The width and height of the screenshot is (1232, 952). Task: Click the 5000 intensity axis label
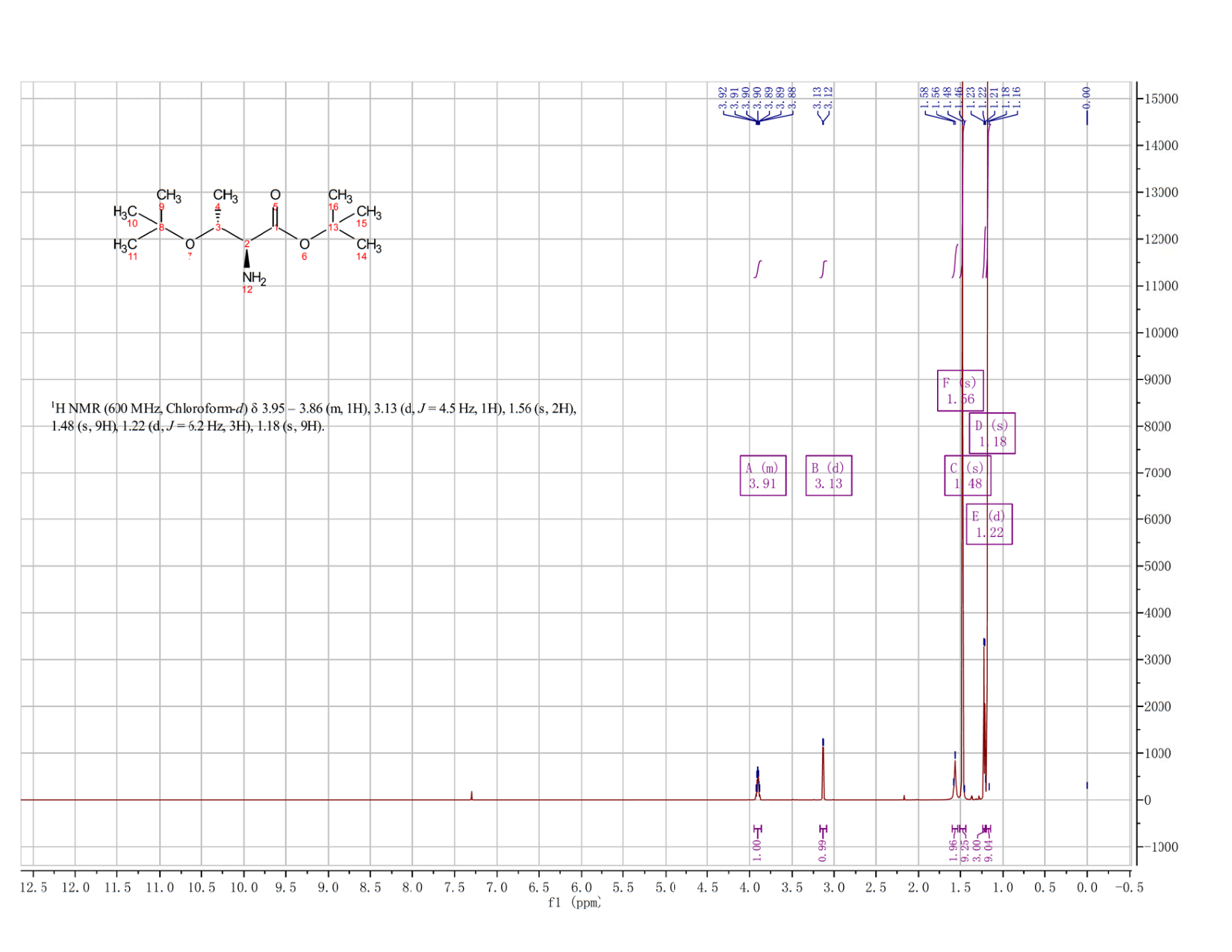coord(1158,566)
